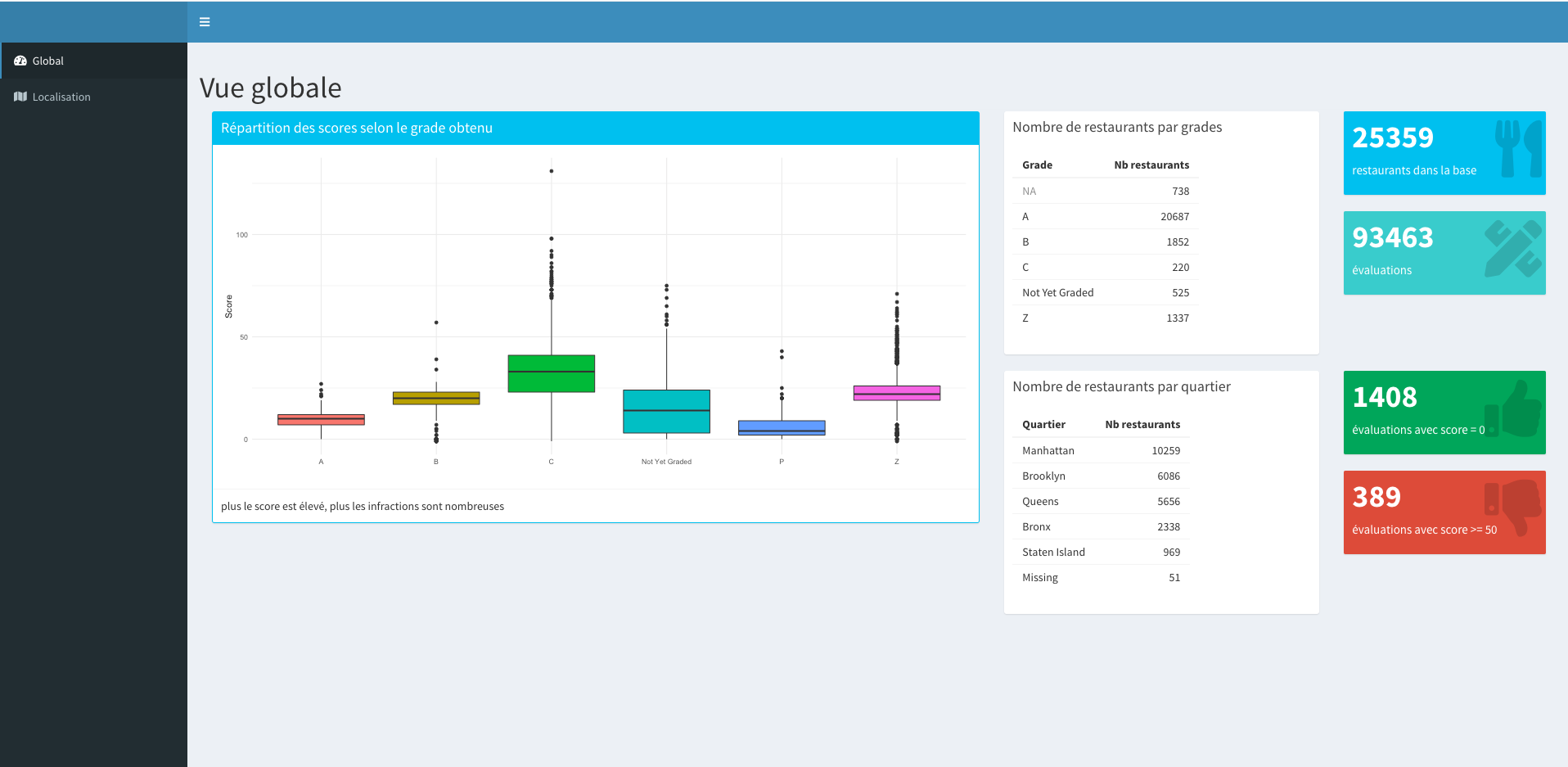Click the Score y-axis label

(229, 306)
